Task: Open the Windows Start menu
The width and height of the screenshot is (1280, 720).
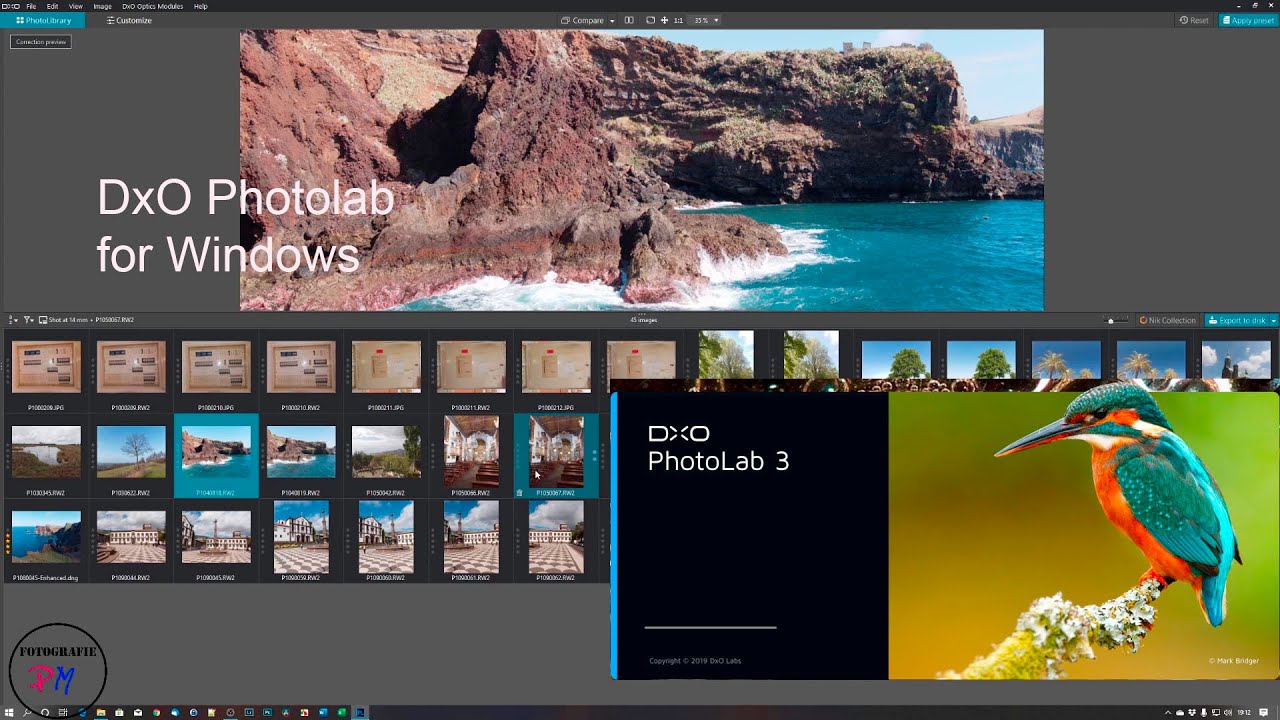Action: [x=9, y=712]
